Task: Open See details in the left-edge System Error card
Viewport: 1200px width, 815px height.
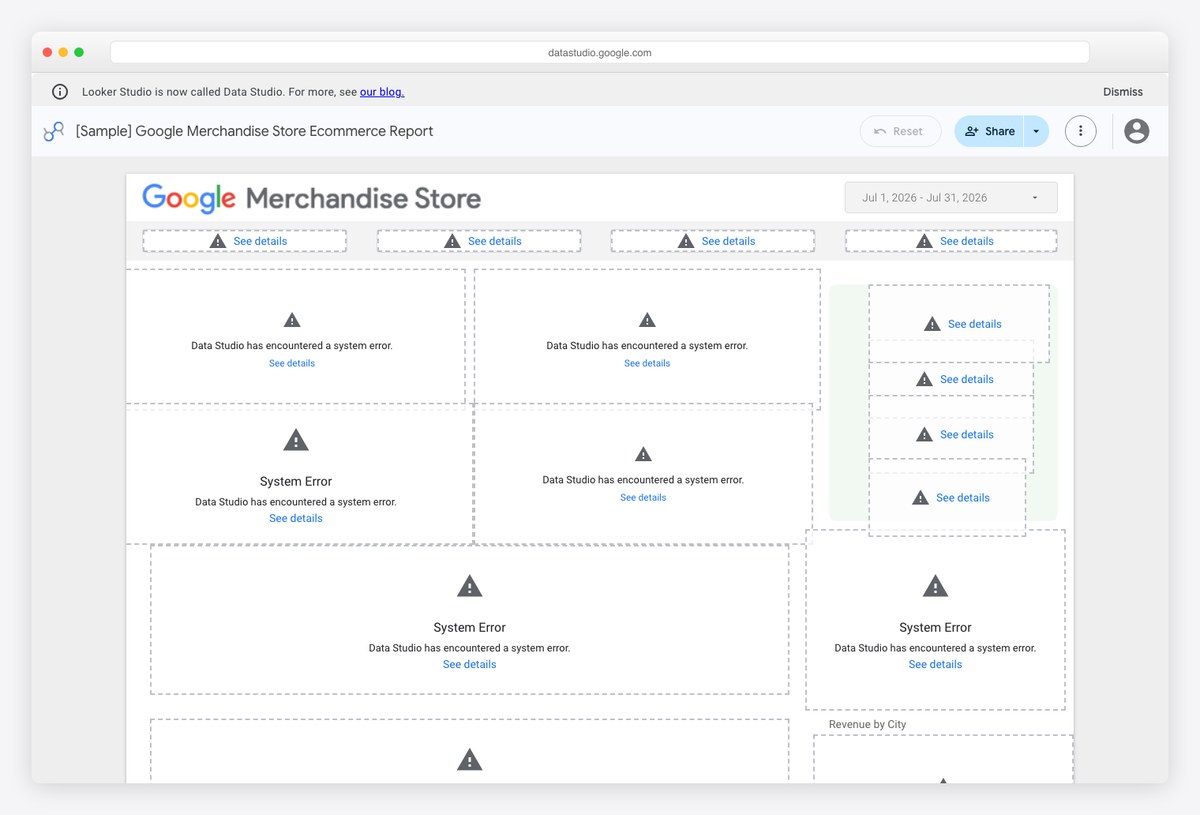Action: coord(296,518)
